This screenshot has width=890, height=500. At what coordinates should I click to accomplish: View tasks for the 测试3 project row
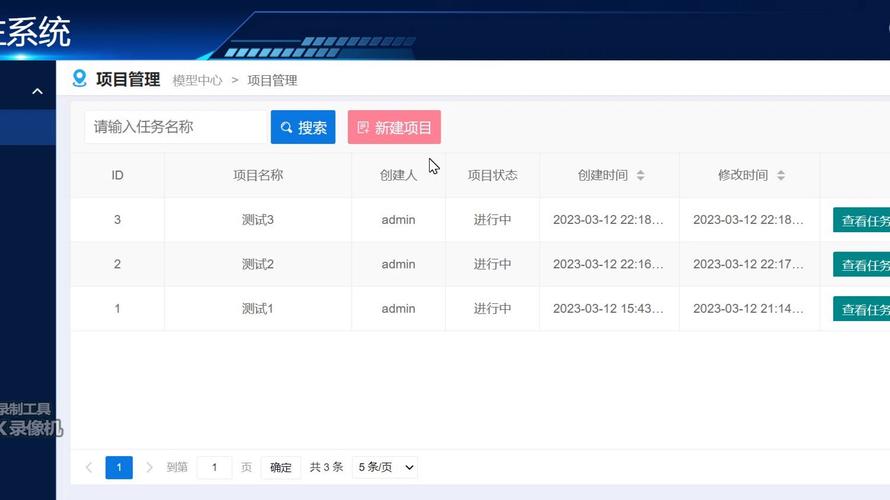point(862,220)
